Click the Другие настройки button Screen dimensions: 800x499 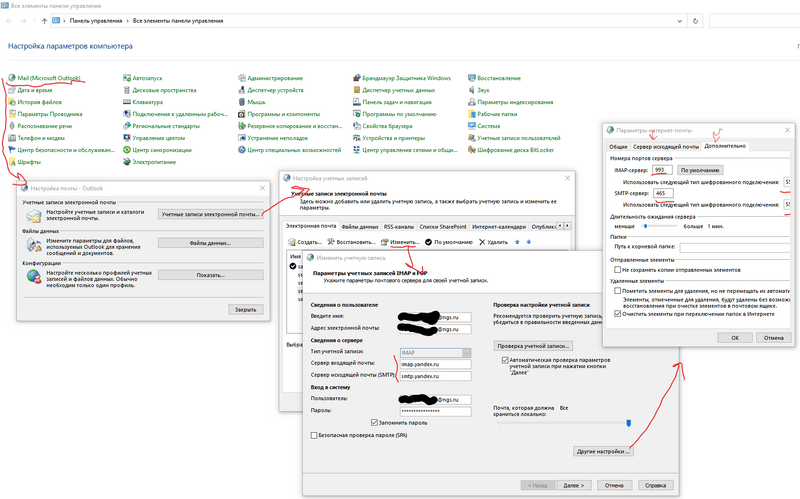coord(604,452)
